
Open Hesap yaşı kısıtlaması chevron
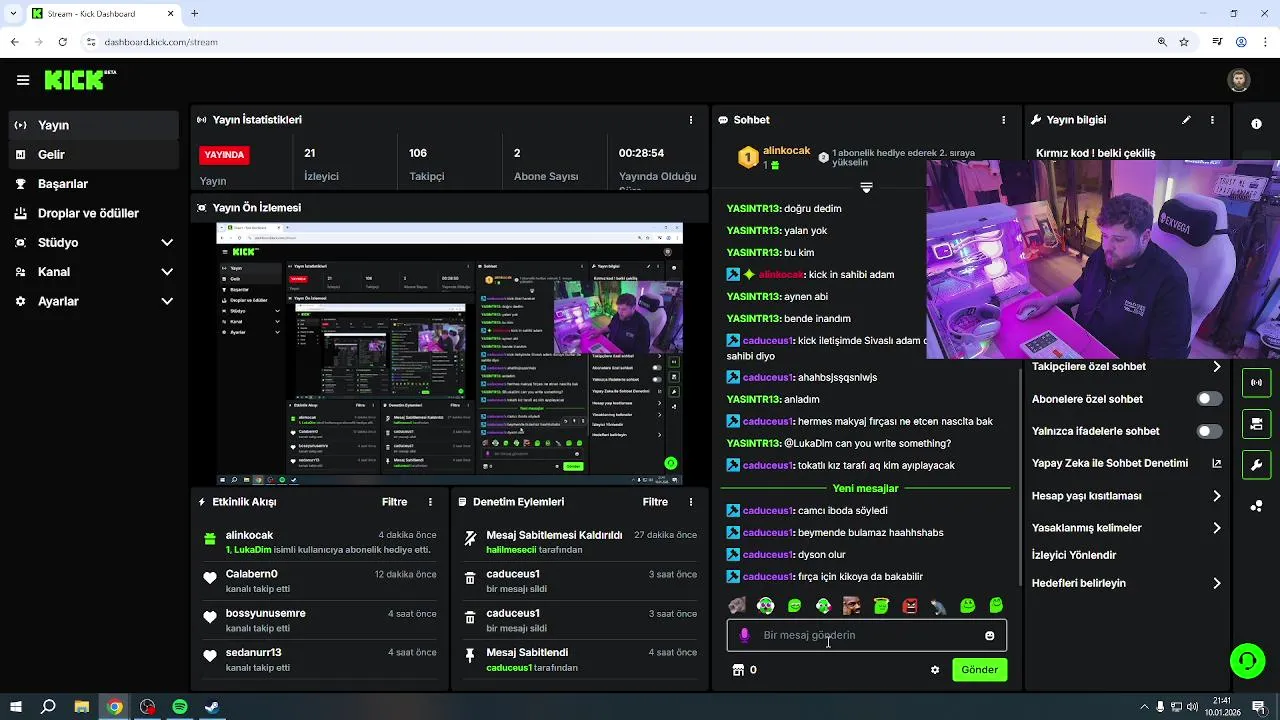1217,496
